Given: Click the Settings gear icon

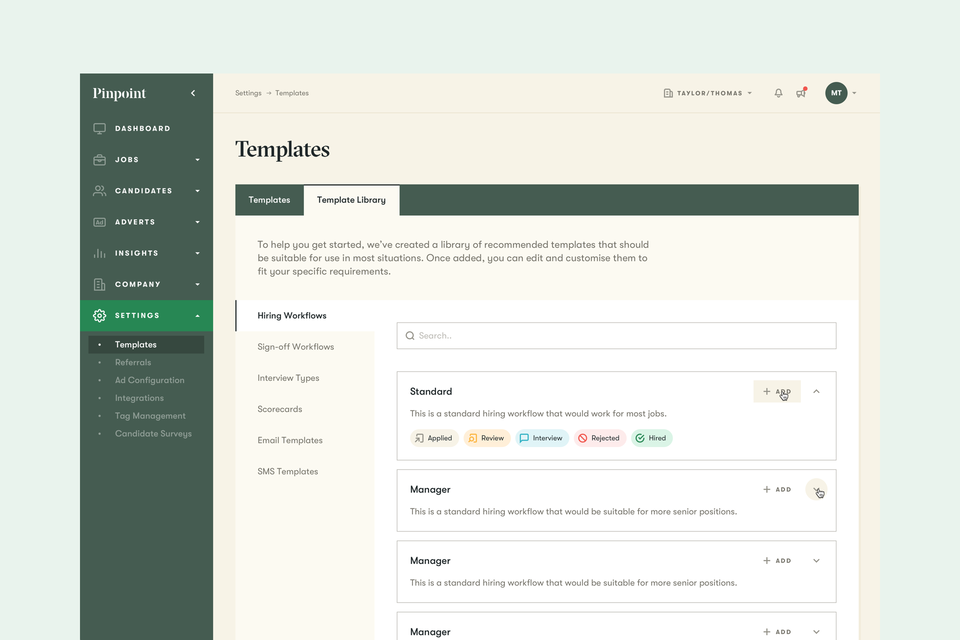Looking at the screenshot, I should (99, 315).
